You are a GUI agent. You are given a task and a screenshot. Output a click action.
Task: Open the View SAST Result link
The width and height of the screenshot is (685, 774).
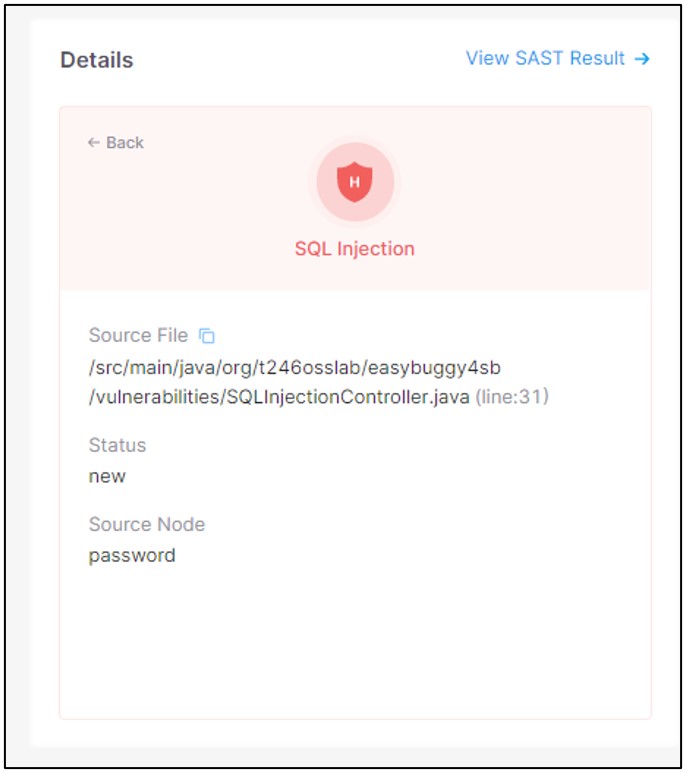pyautogui.click(x=546, y=59)
